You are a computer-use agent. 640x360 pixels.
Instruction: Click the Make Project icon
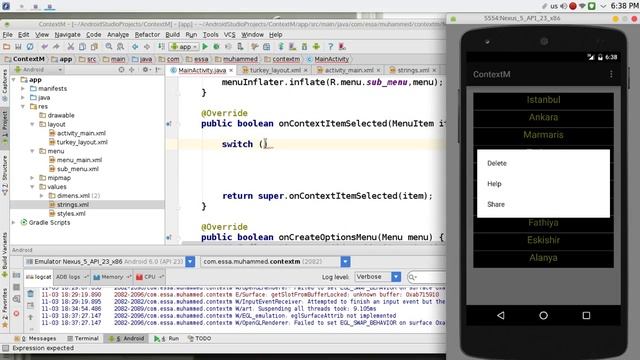pos(162,47)
